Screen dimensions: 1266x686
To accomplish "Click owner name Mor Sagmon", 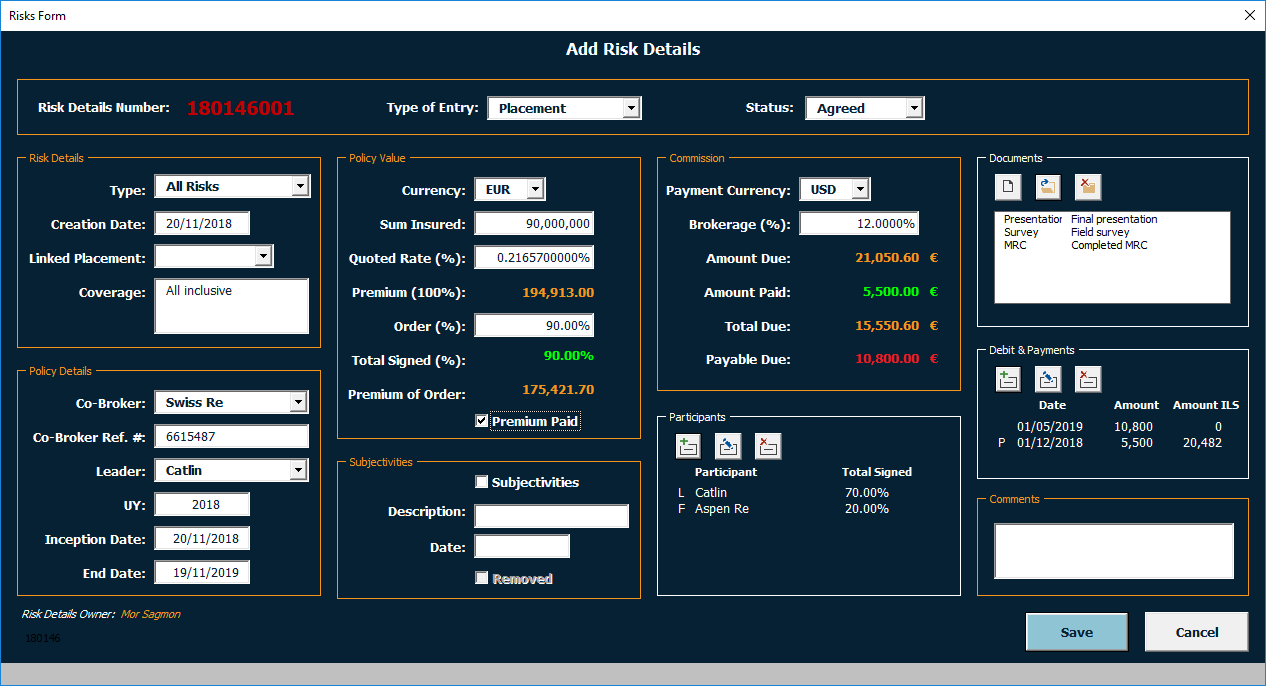I will [x=151, y=614].
